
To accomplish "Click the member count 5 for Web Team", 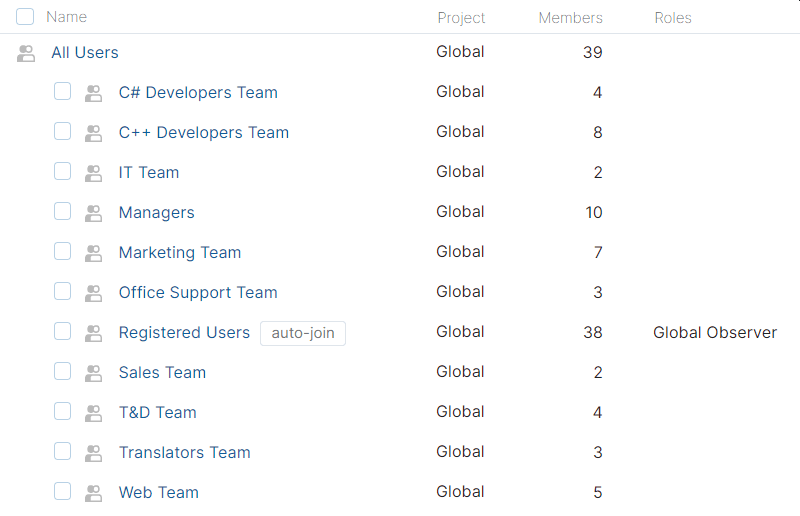I will (x=597, y=493).
